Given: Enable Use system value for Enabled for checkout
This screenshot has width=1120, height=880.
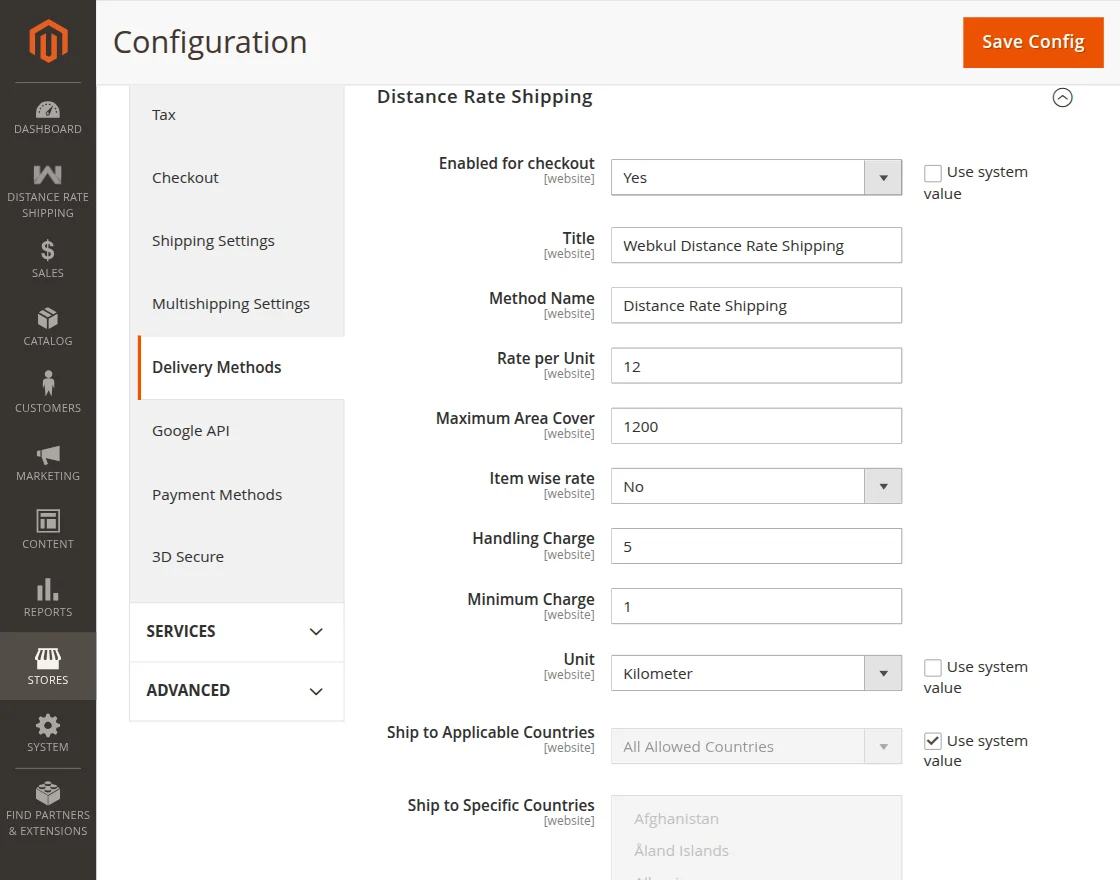Looking at the screenshot, I should 932,172.
